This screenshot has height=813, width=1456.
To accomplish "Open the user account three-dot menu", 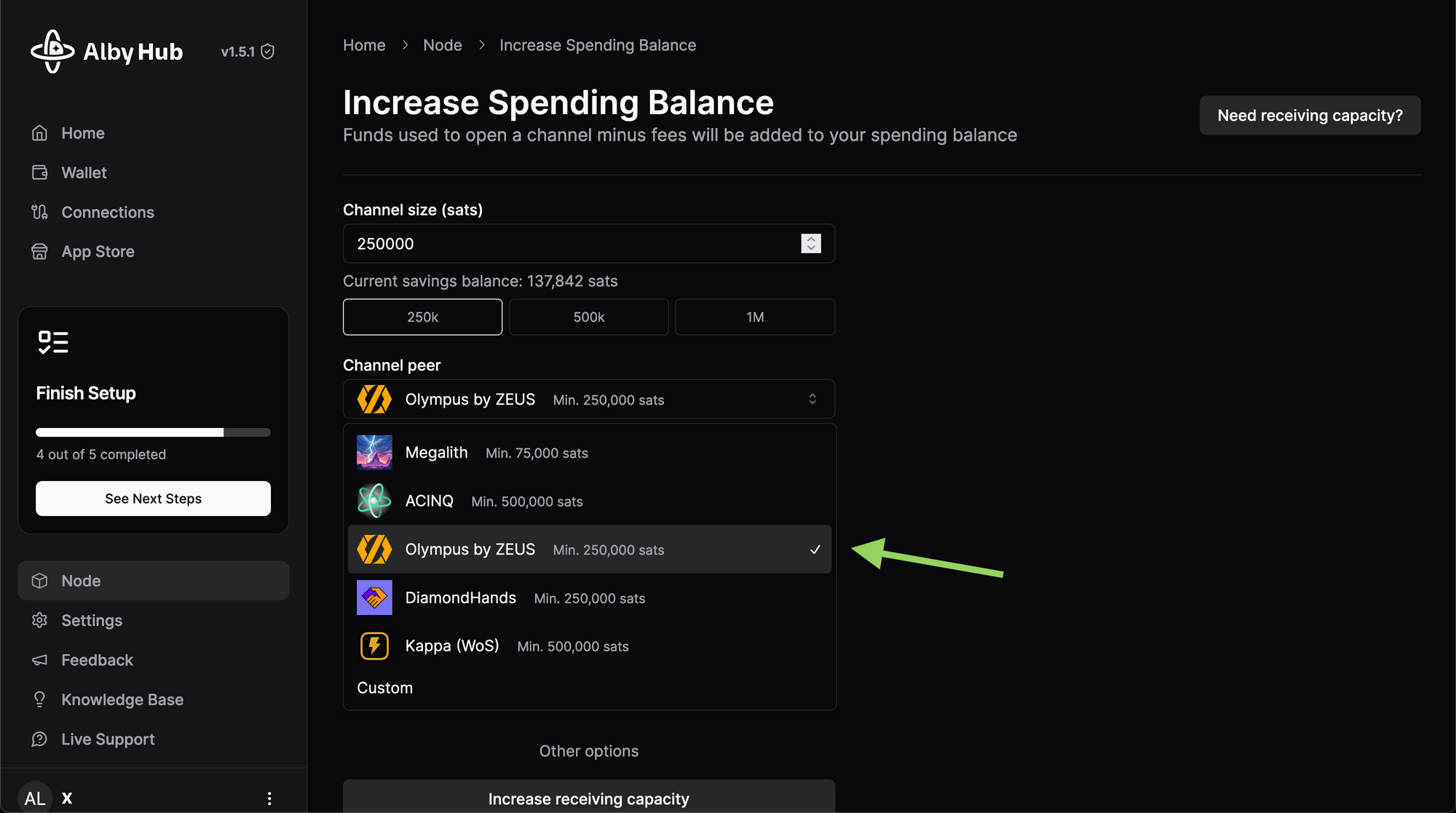I will click(x=269, y=798).
